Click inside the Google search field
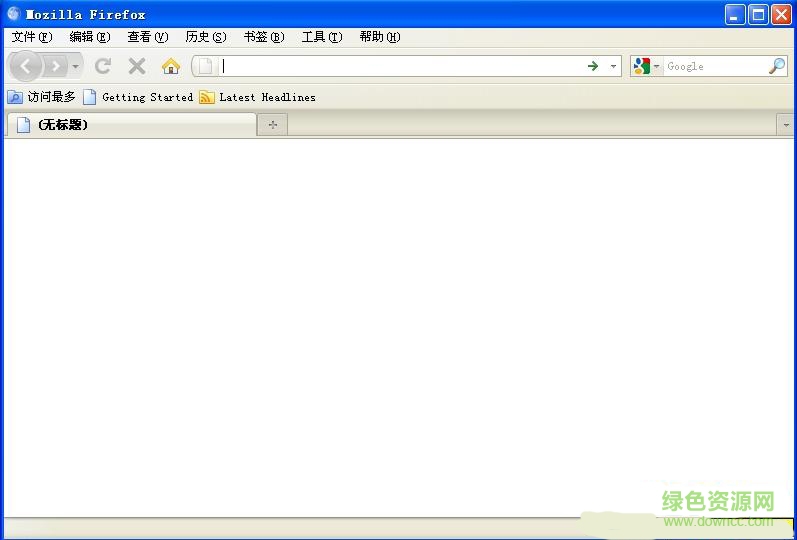Viewport: 797px width, 540px height. pyautogui.click(x=713, y=66)
